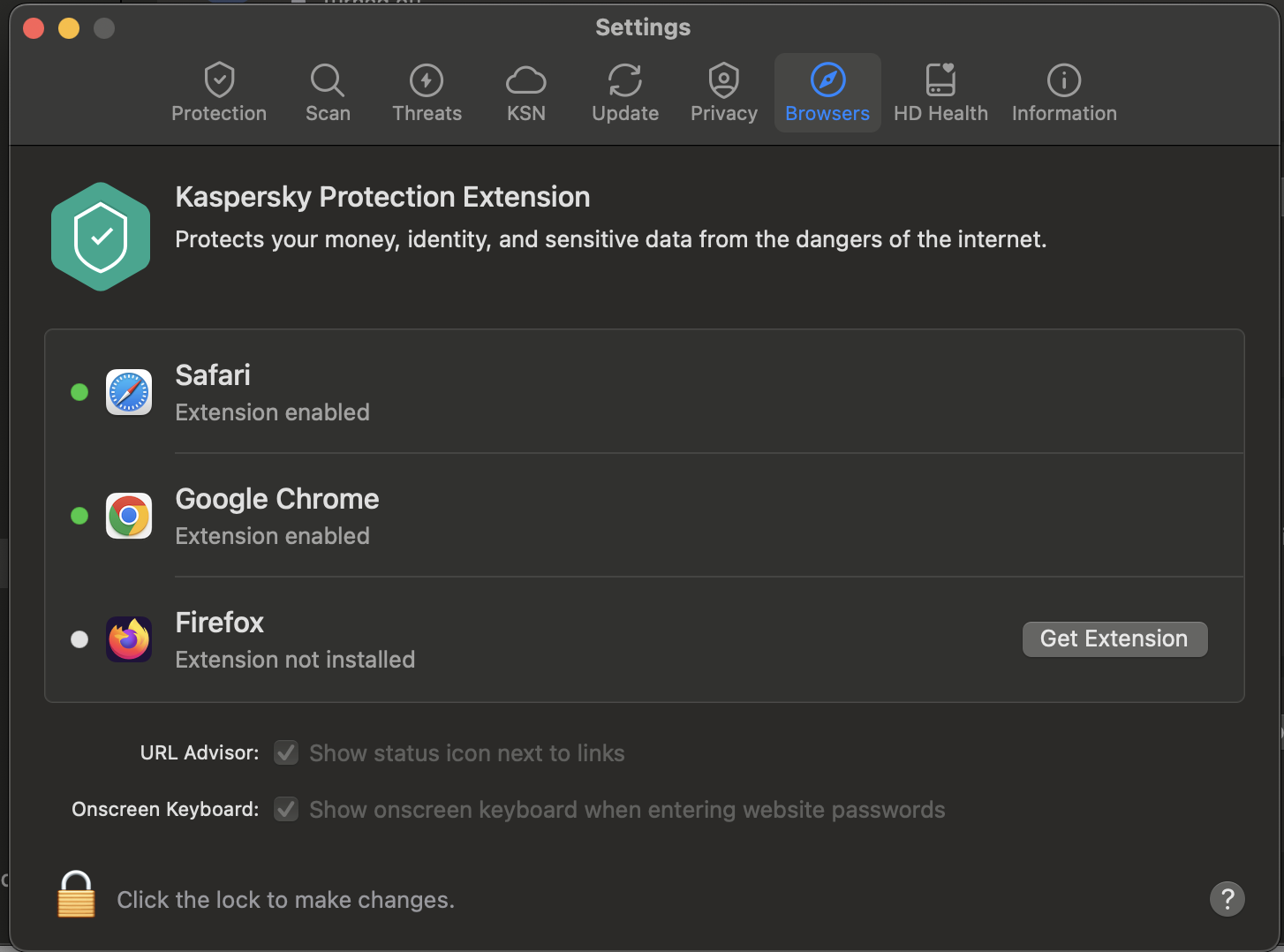Go to the Update tab

[x=625, y=93]
